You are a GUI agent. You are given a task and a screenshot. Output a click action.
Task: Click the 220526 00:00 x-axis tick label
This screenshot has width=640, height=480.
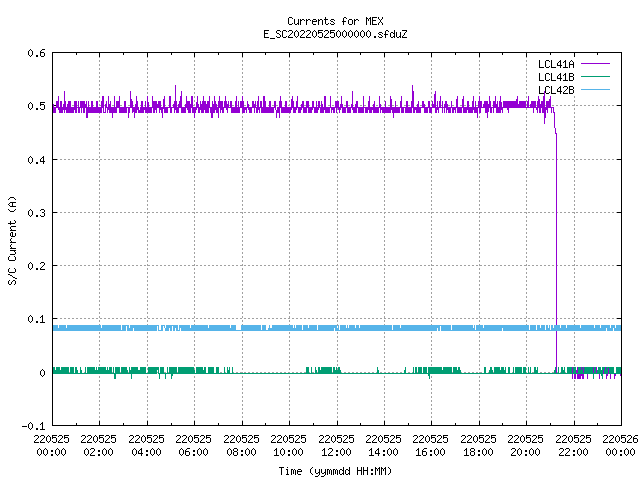(x=620, y=446)
